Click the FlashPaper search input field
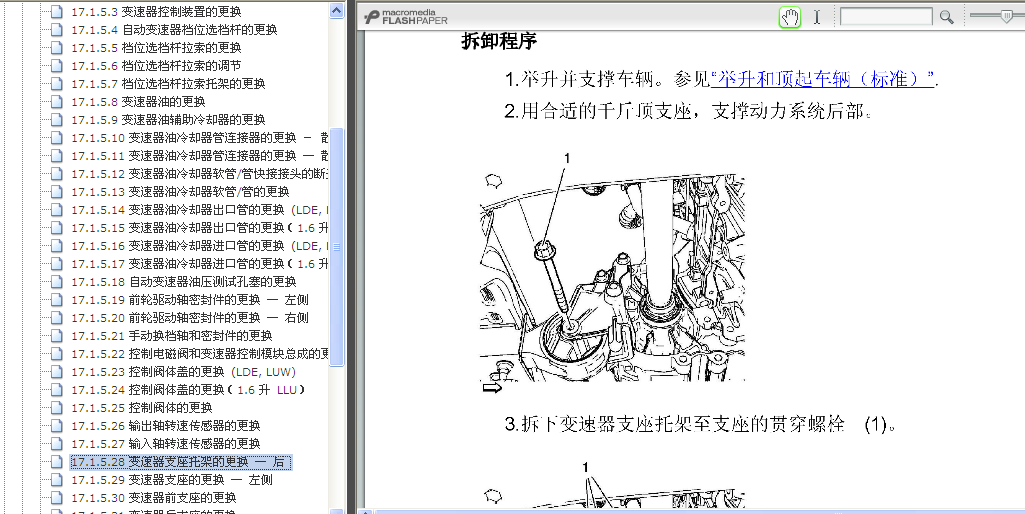Image resolution: width=1025 pixels, height=514 pixels. pyautogui.click(x=886, y=17)
